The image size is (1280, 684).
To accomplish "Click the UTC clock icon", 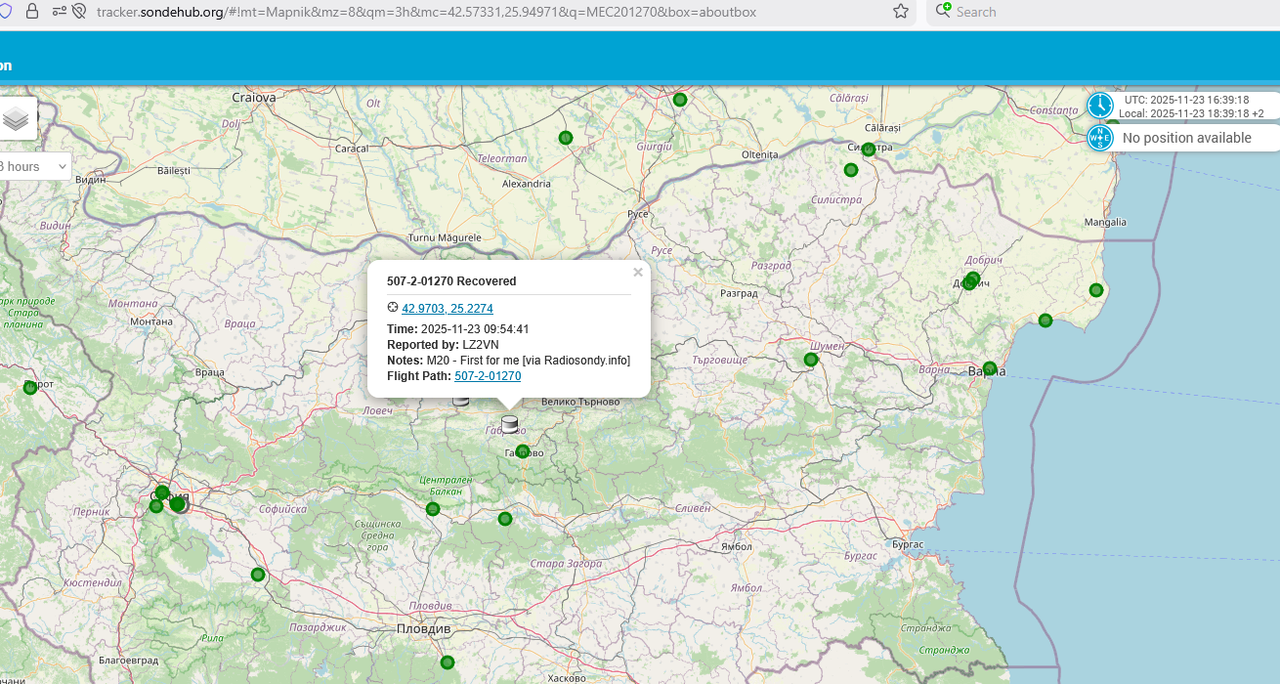I will pos(1100,106).
